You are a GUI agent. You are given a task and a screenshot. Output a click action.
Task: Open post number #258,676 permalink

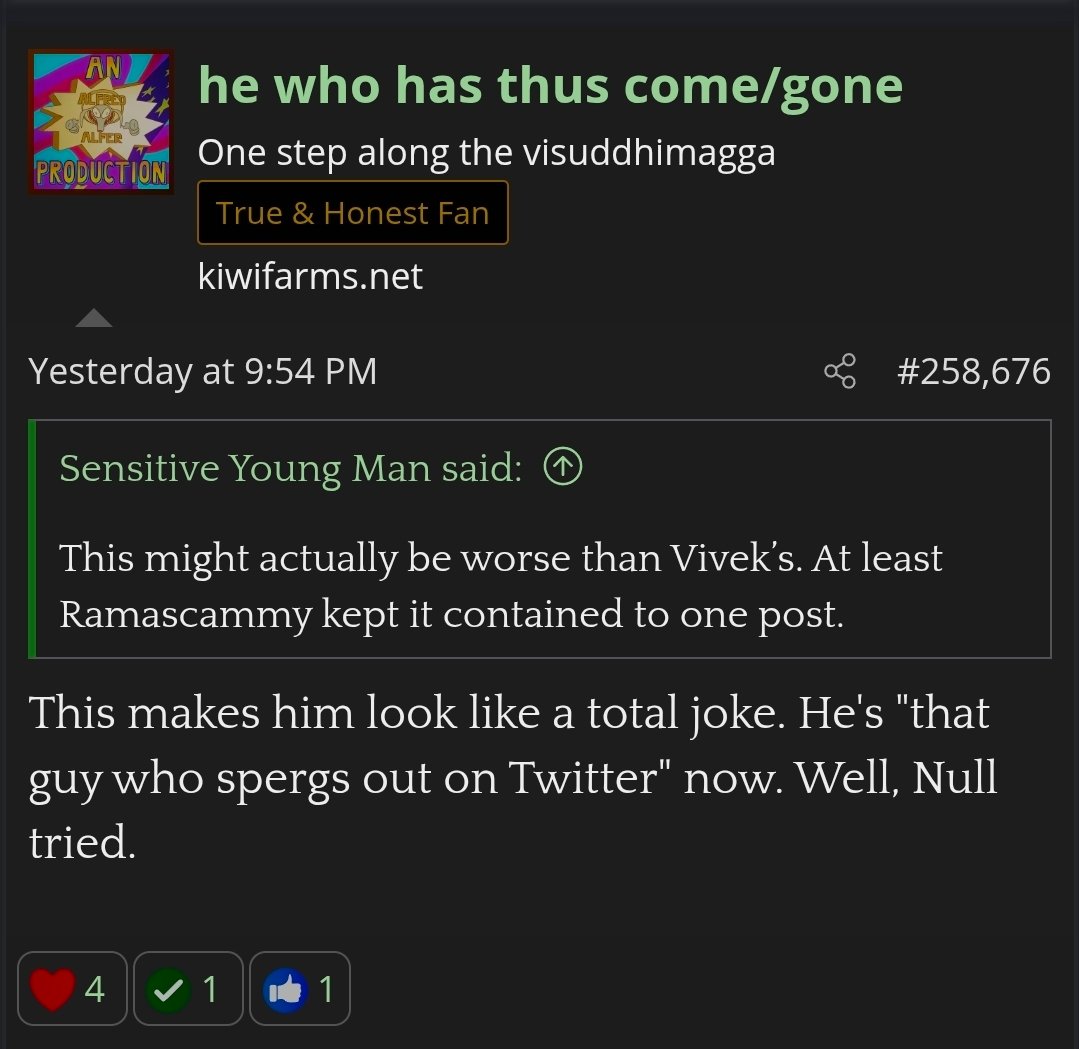pyautogui.click(x=973, y=372)
